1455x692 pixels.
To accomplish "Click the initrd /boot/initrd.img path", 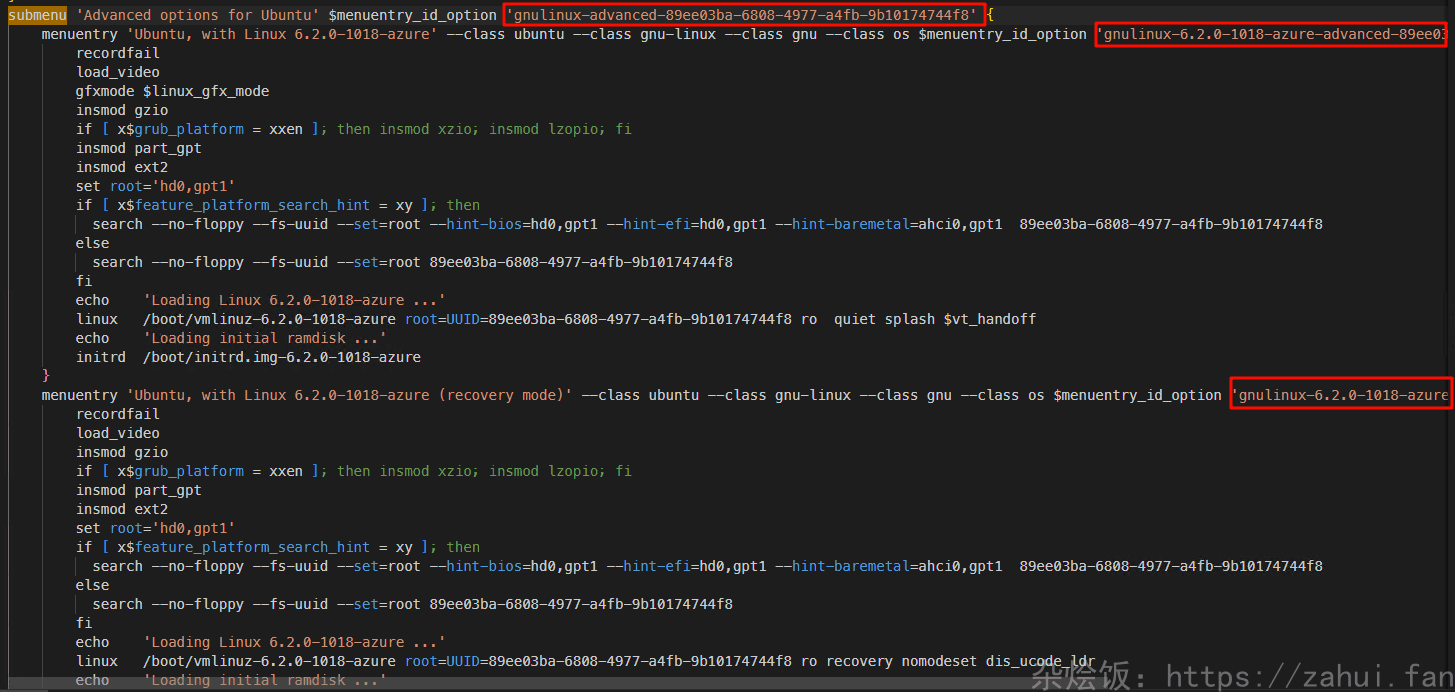I will (281, 357).
